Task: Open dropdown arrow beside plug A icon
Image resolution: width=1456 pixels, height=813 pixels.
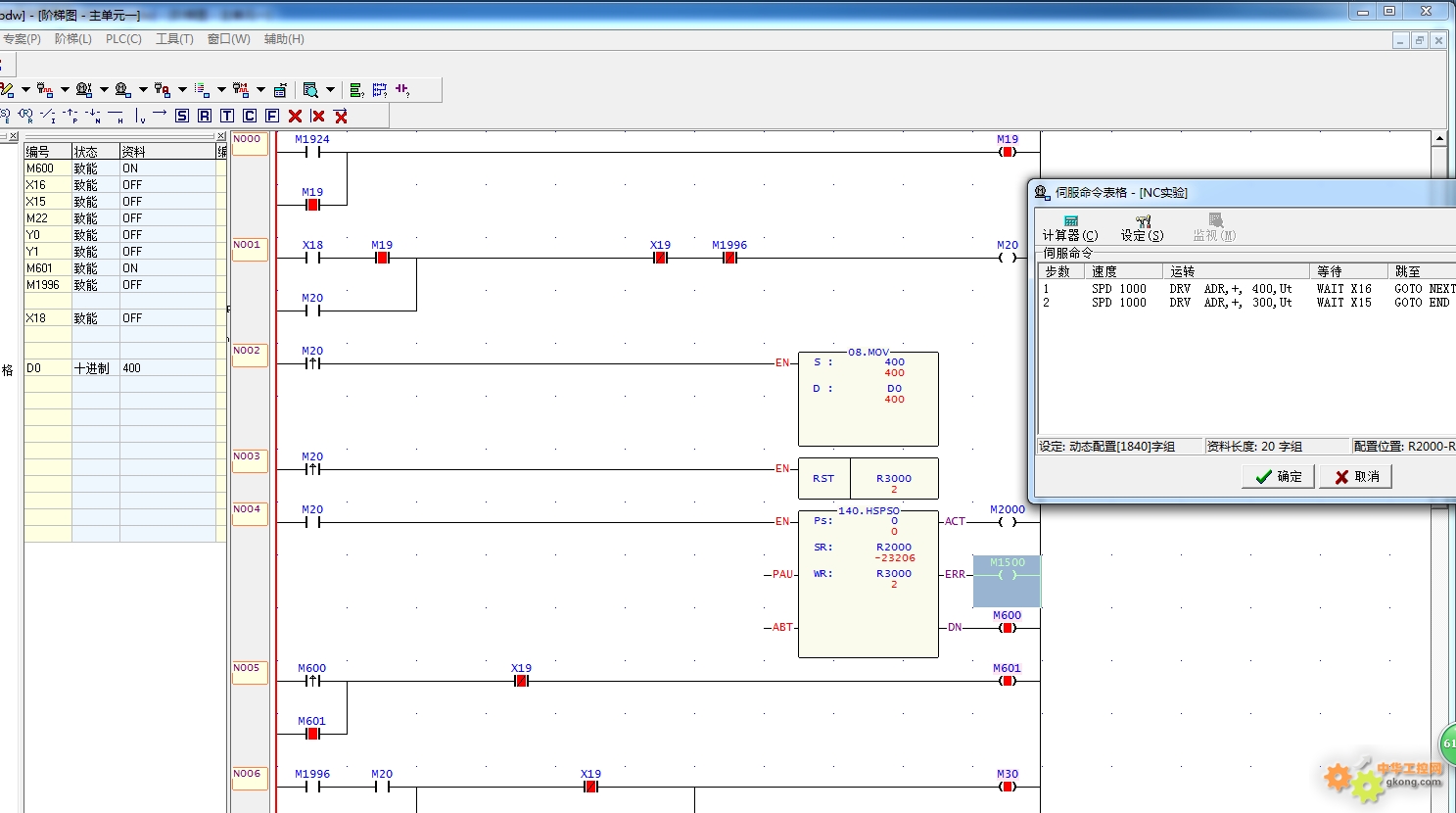Action: pyautogui.click(x=182, y=90)
